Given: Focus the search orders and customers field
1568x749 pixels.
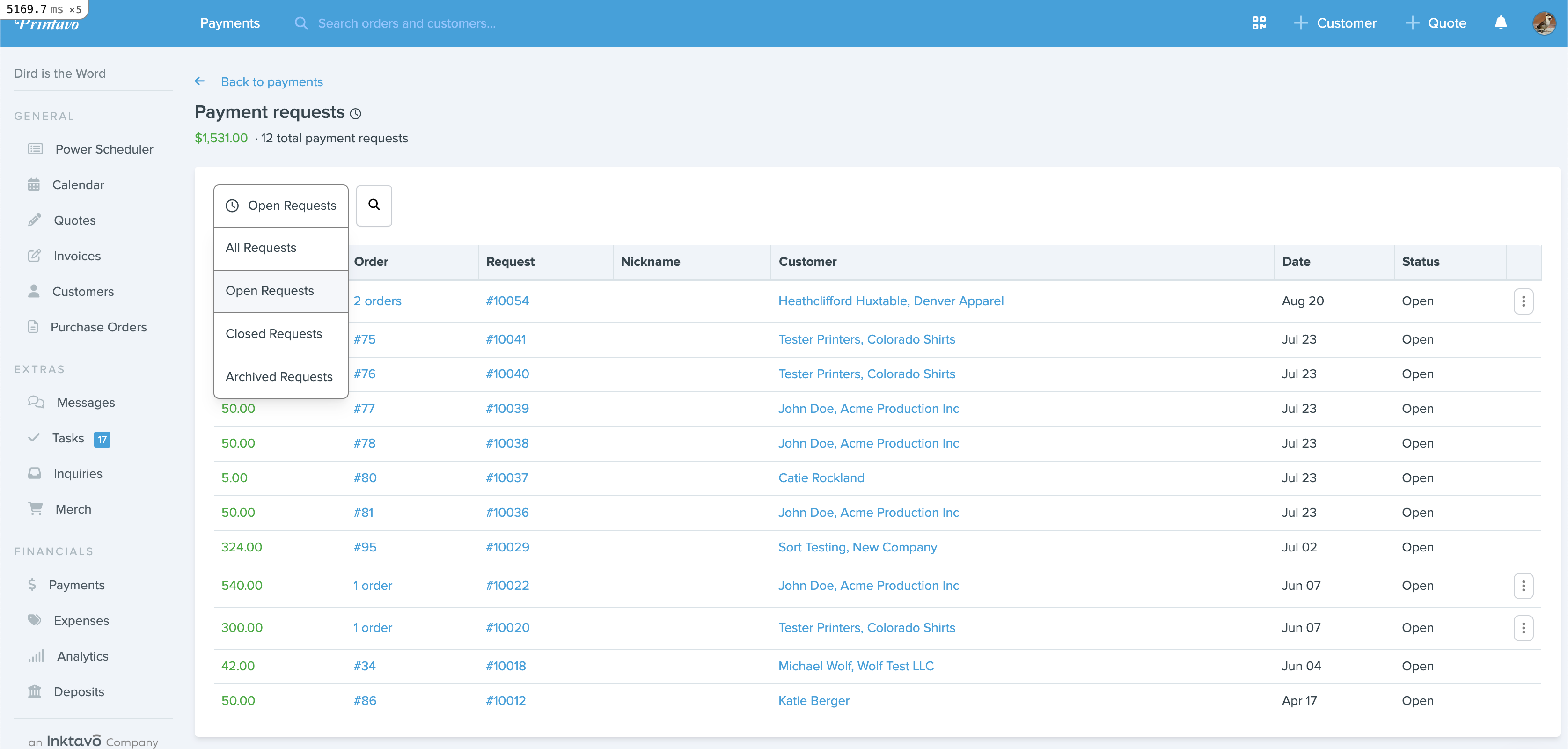Looking at the screenshot, I should click(x=406, y=23).
